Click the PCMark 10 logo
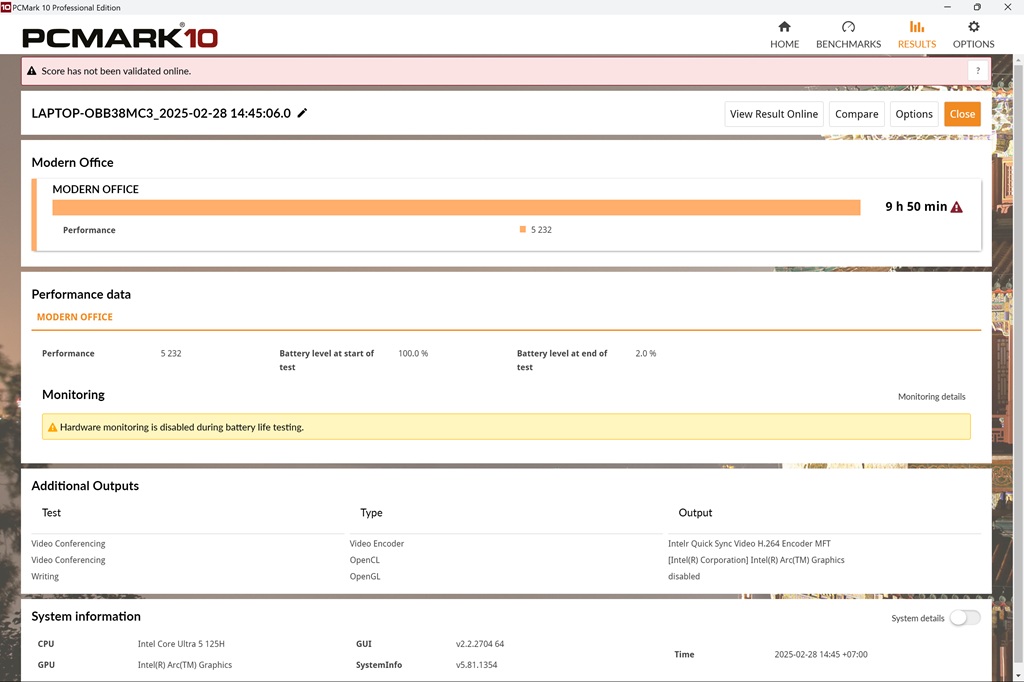Viewport: 1024px width, 682px height. 120,38
